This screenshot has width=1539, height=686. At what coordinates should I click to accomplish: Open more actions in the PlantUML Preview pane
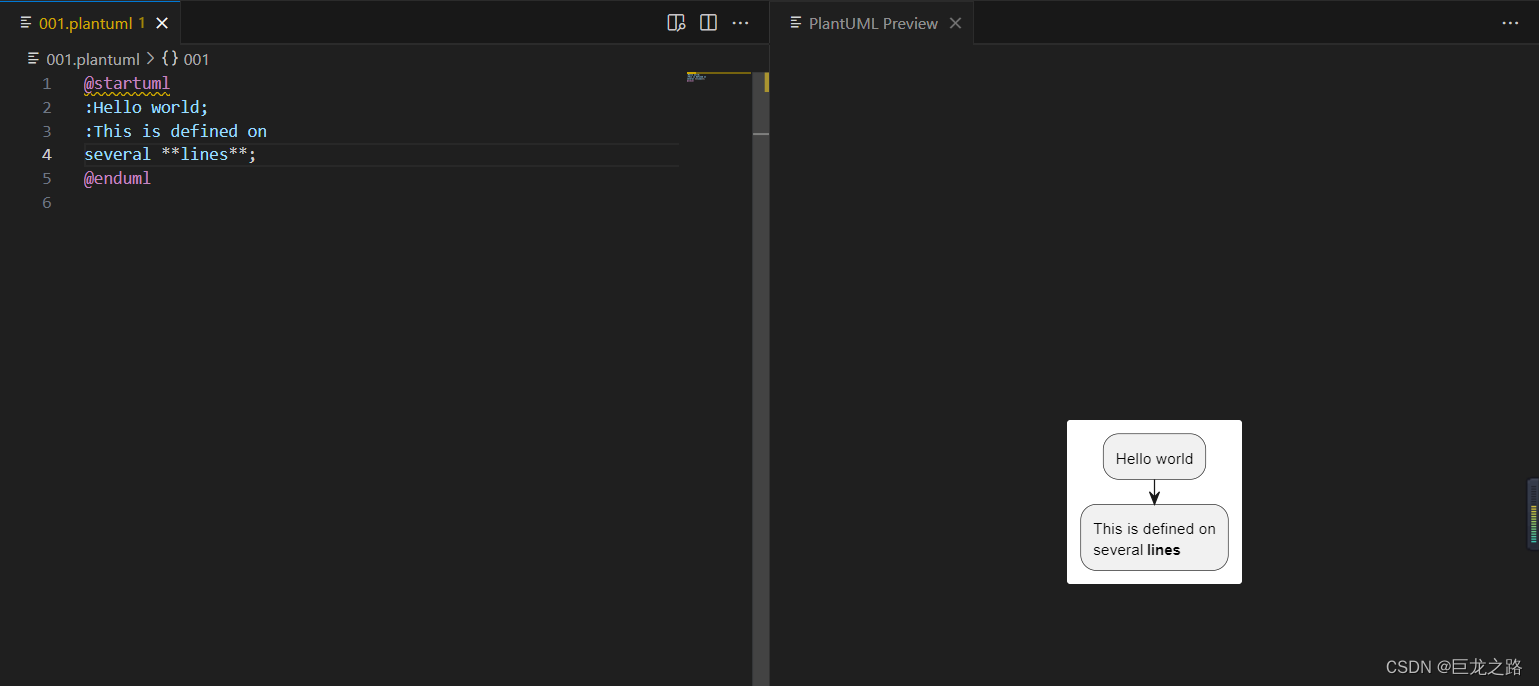tap(1510, 23)
